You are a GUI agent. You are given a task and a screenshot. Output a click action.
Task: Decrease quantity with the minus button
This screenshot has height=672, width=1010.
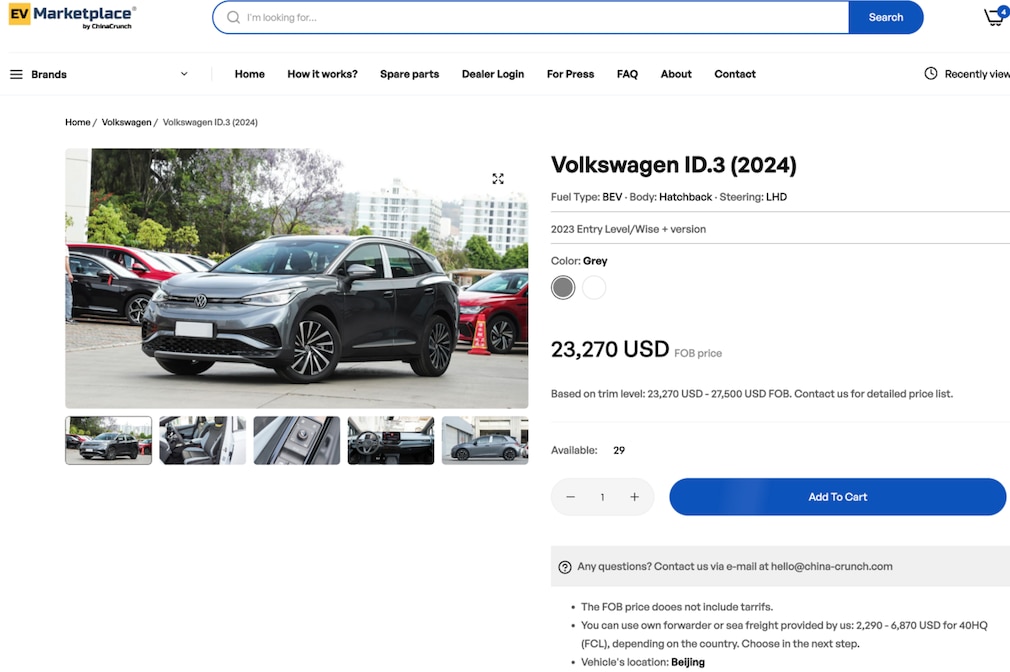click(x=570, y=497)
